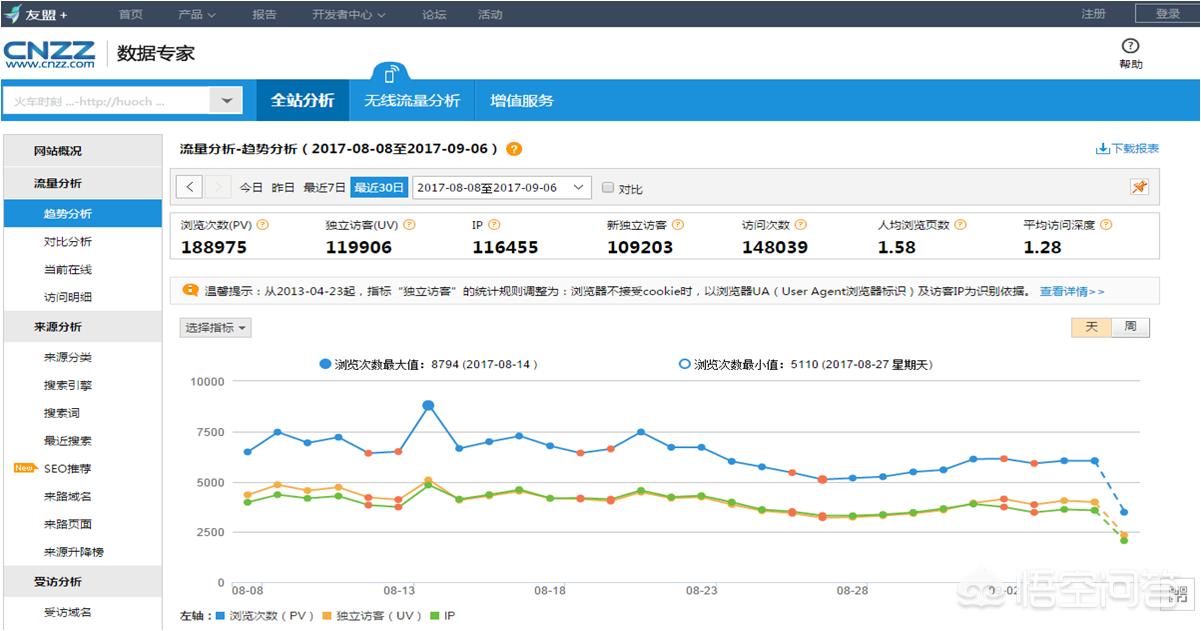Collapse the 流量分析 sidebar section
Screen dimensions: 1201x631
click(x=82, y=183)
